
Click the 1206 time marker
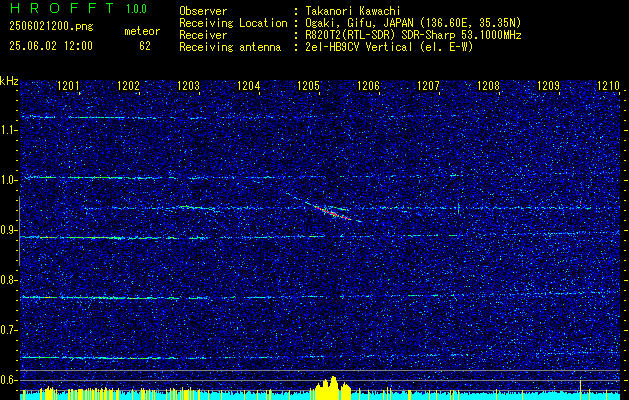tap(368, 85)
